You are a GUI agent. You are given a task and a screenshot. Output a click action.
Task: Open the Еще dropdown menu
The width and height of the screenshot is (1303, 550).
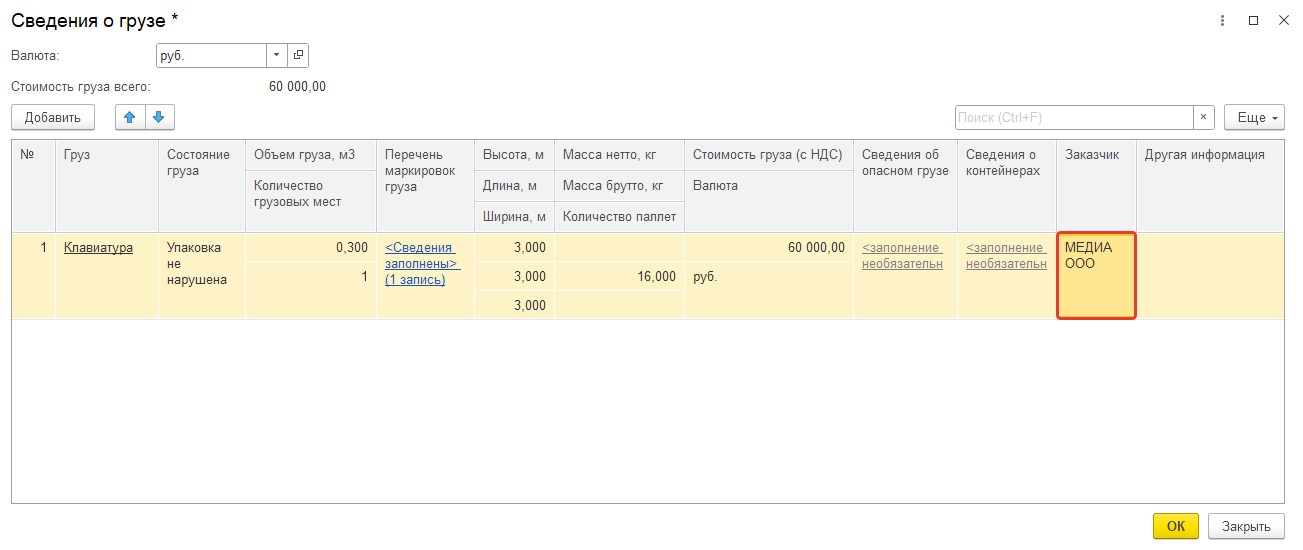point(1254,117)
